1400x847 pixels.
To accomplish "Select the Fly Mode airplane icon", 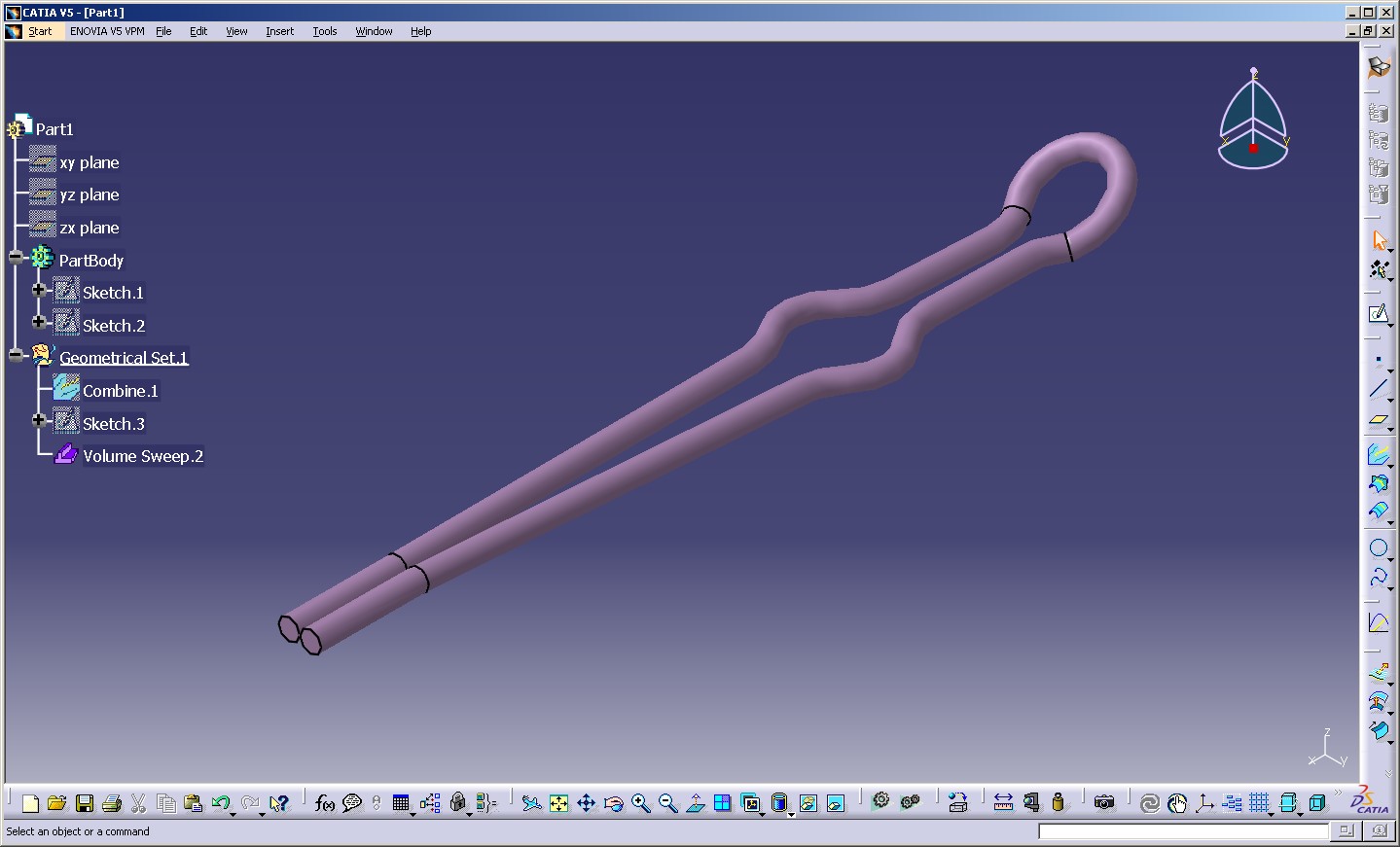I will 531,803.
